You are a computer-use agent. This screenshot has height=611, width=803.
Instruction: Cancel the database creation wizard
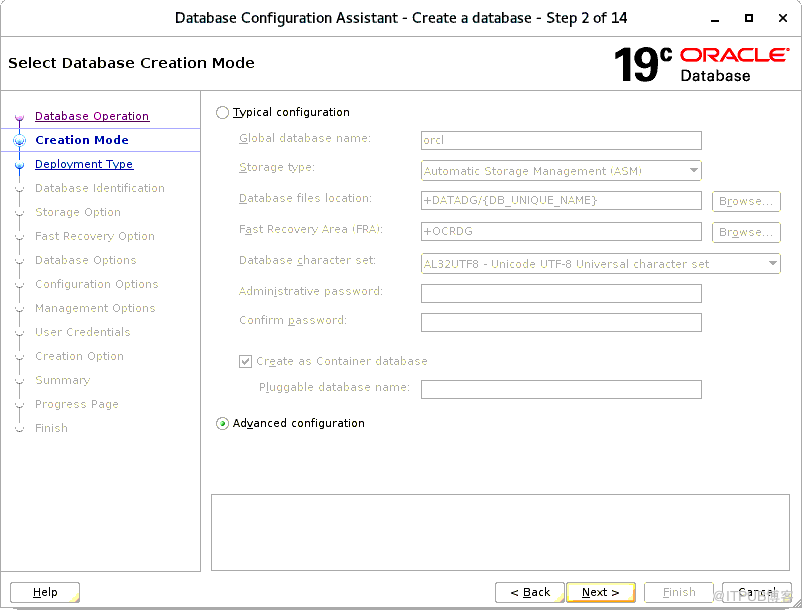coord(756,593)
